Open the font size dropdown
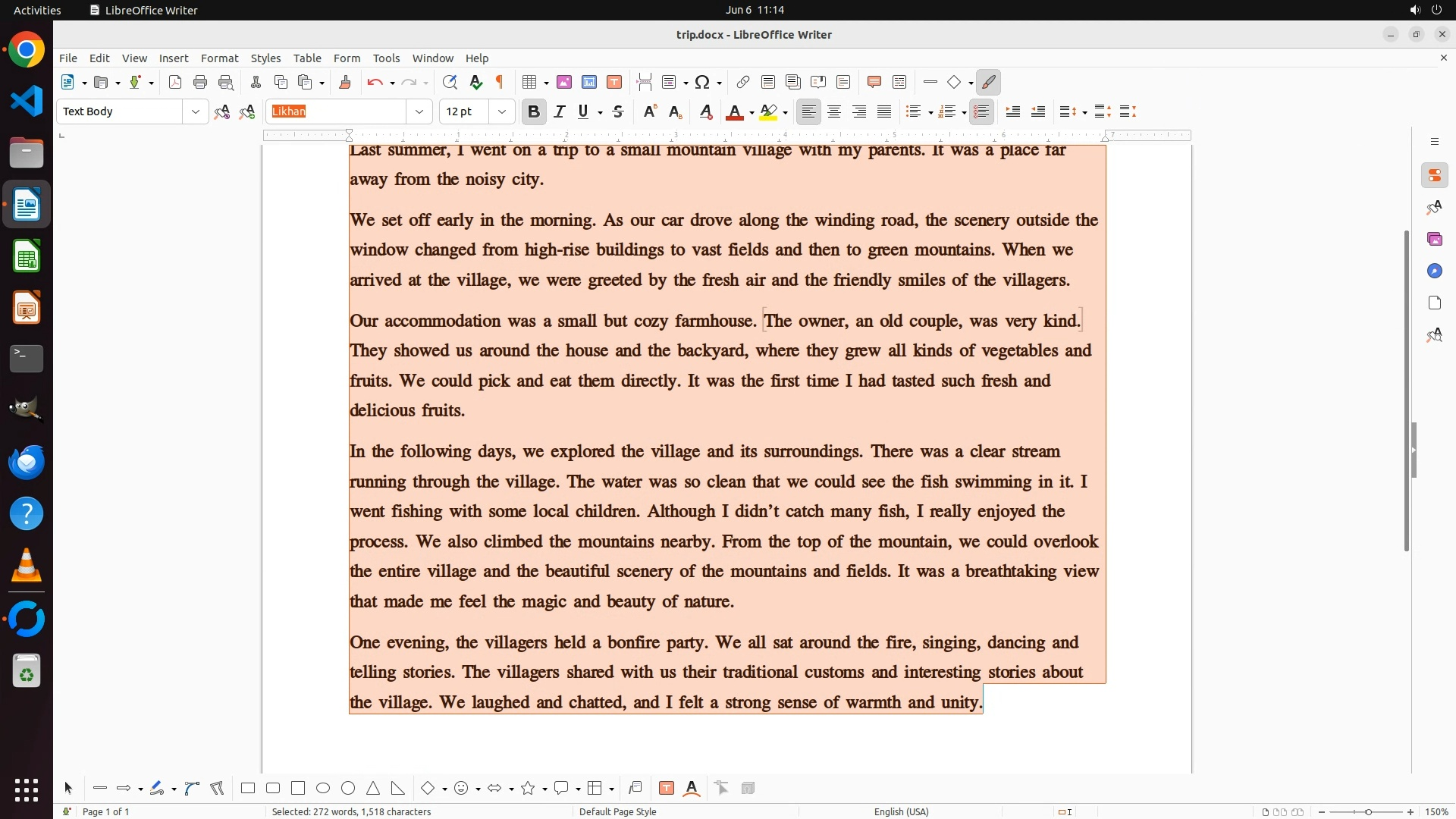Viewport: 1456px width, 819px height. click(502, 112)
